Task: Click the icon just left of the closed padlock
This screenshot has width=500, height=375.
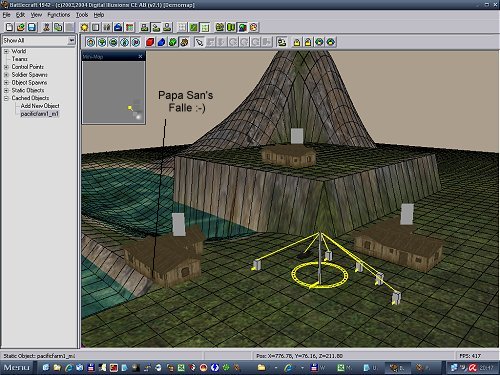Action: point(282,42)
